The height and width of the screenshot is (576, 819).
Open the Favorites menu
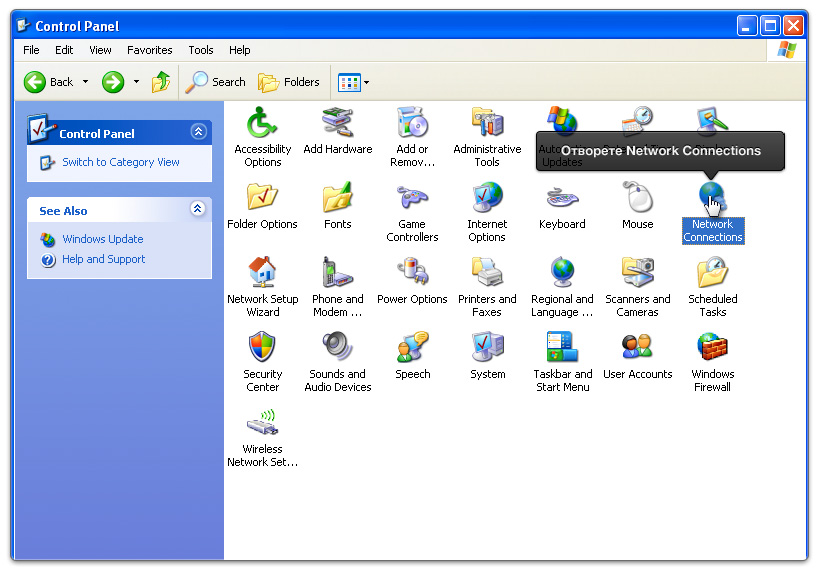pyautogui.click(x=149, y=50)
